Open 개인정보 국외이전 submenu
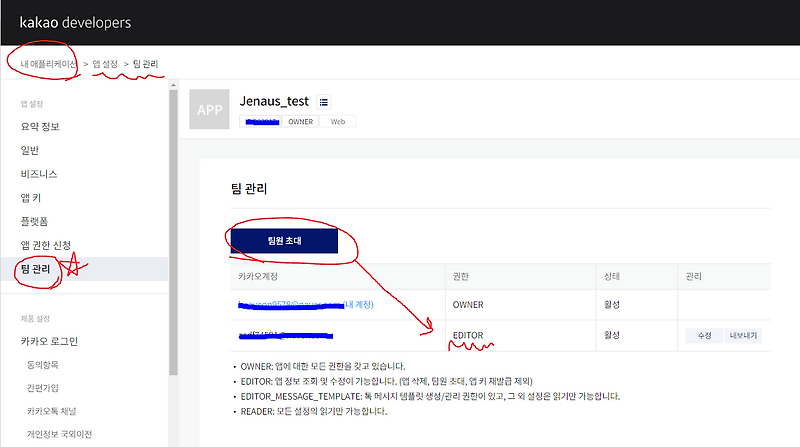The width and height of the screenshot is (800, 447). (59, 434)
